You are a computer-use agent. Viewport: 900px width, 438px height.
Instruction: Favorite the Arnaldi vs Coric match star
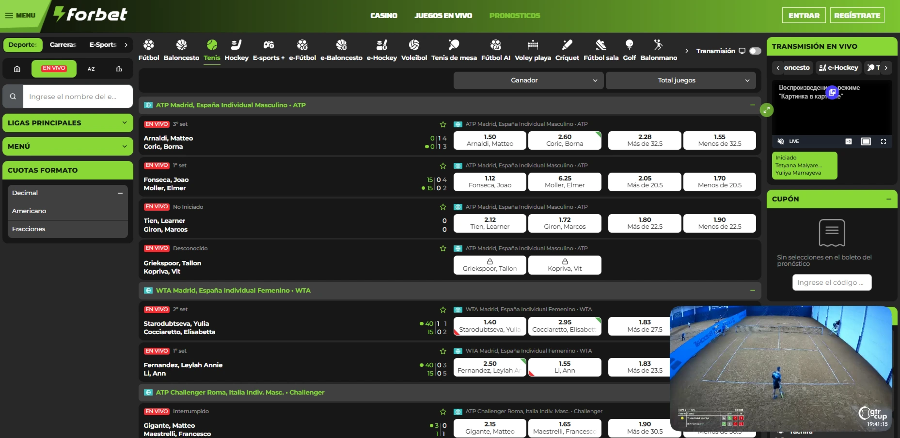(x=443, y=124)
